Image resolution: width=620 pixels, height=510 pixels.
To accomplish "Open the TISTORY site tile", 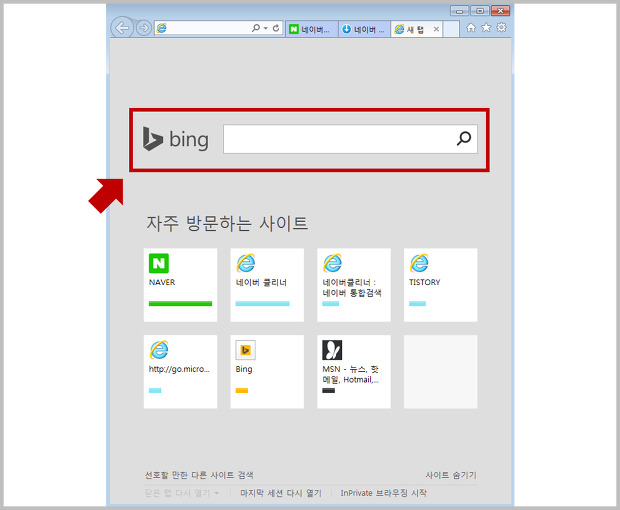I will (440, 285).
